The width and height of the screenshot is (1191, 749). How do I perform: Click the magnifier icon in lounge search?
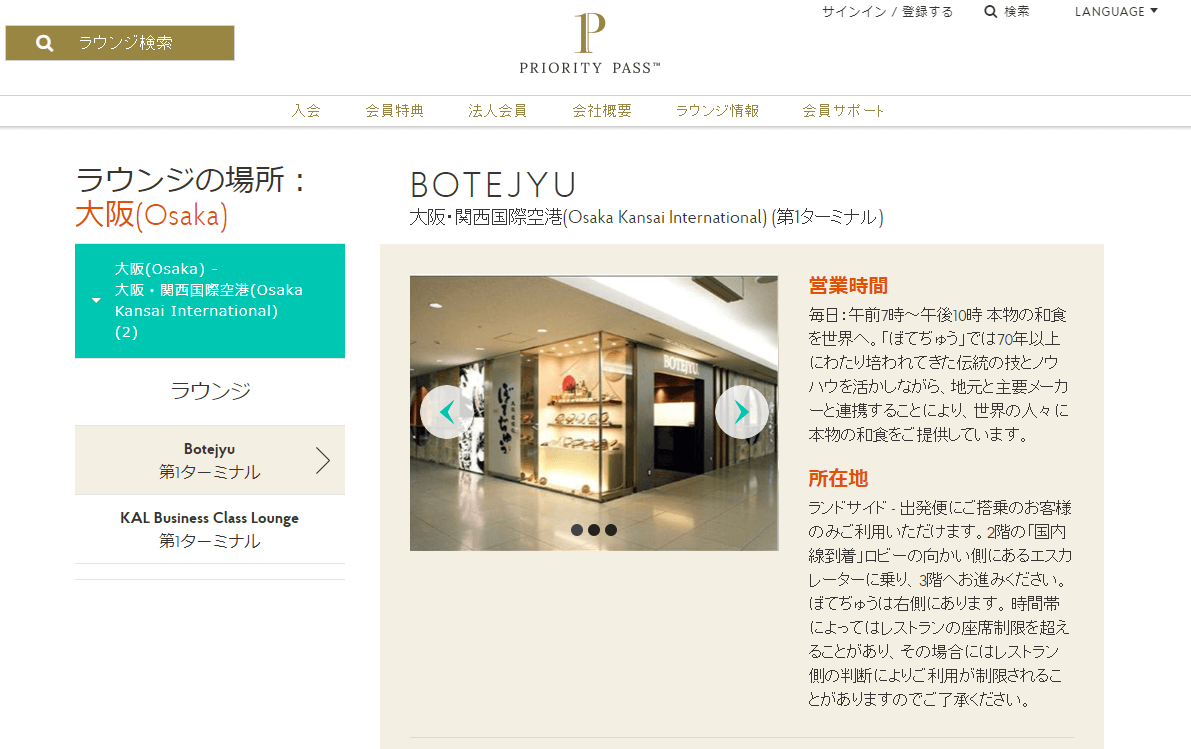[45, 43]
